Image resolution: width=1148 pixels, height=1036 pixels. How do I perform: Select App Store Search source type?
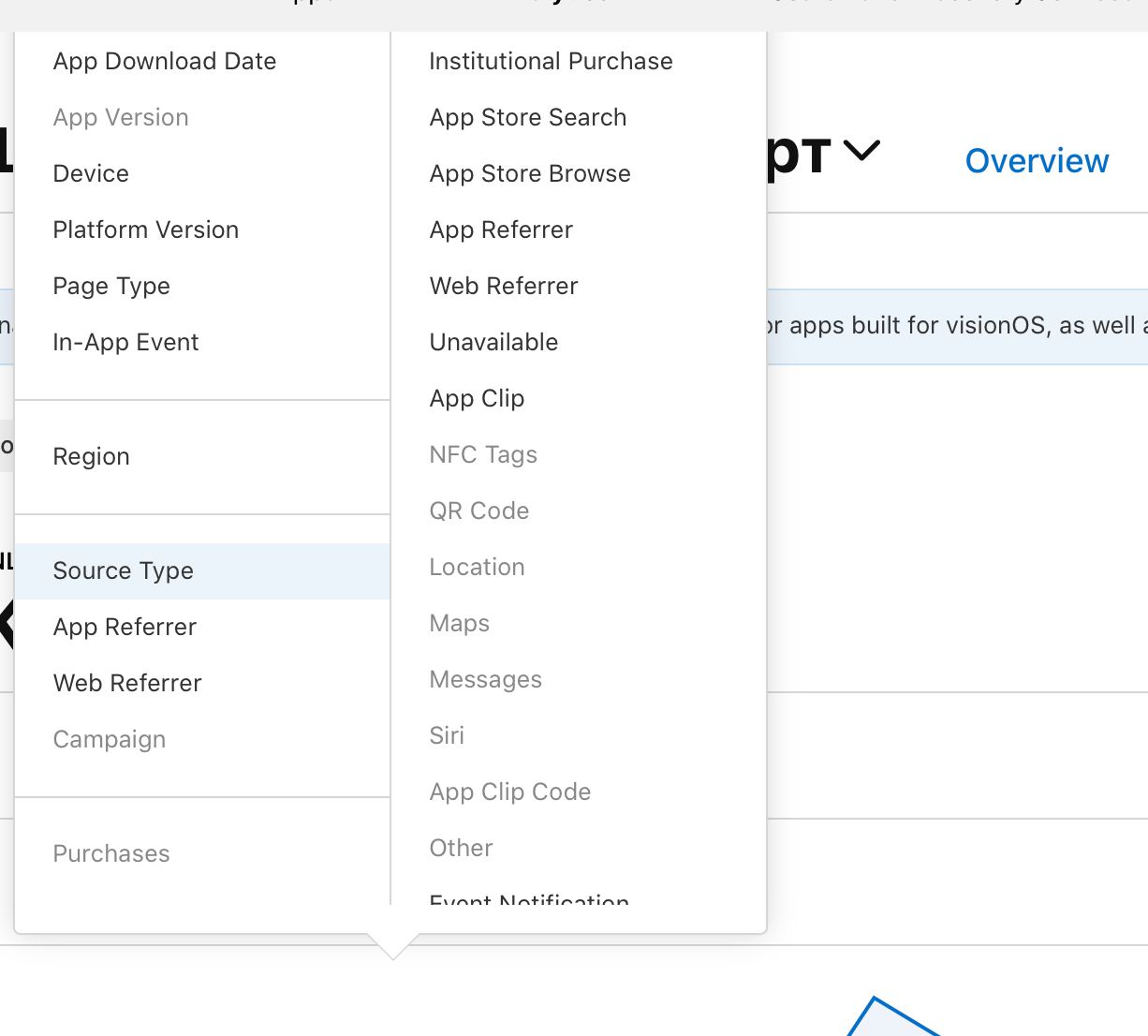(x=528, y=118)
